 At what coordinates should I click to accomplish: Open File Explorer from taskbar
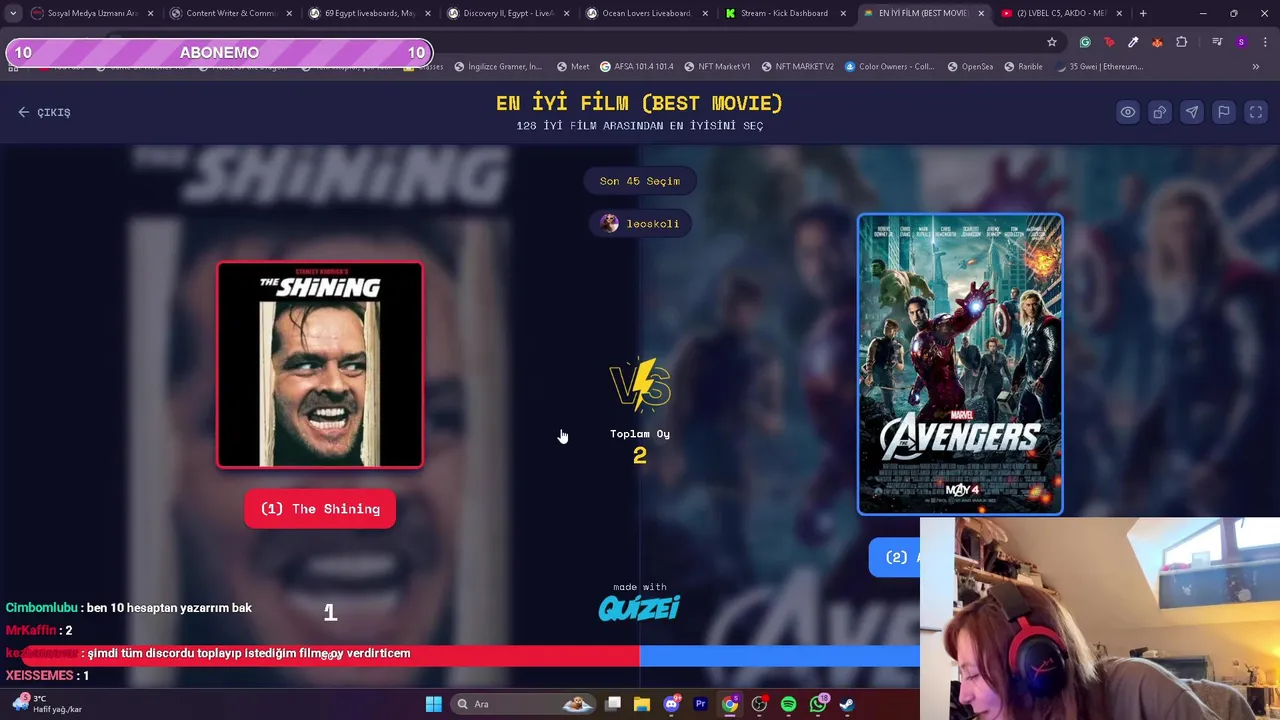point(642,704)
